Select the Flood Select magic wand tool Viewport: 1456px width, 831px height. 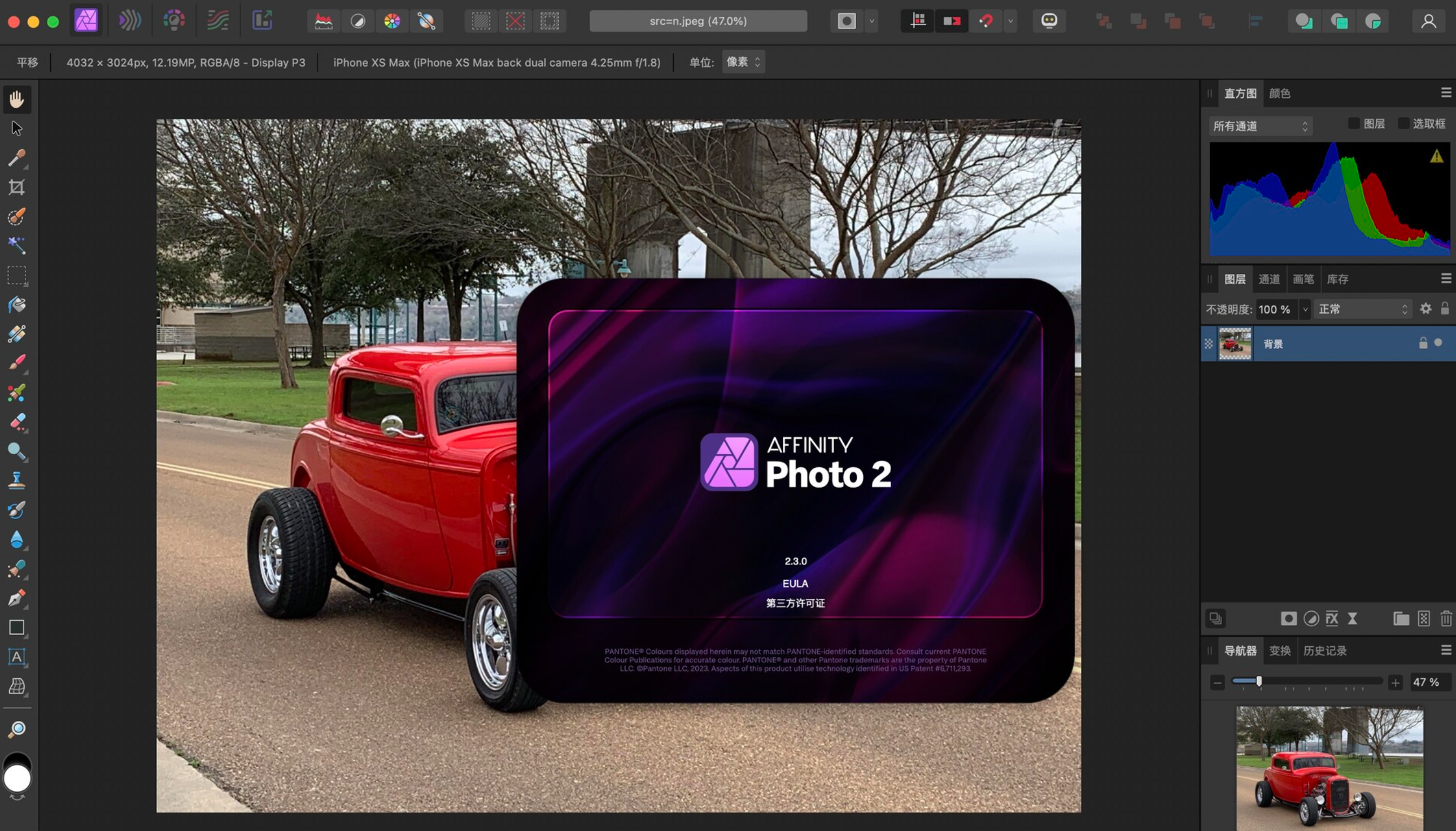(16, 245)
